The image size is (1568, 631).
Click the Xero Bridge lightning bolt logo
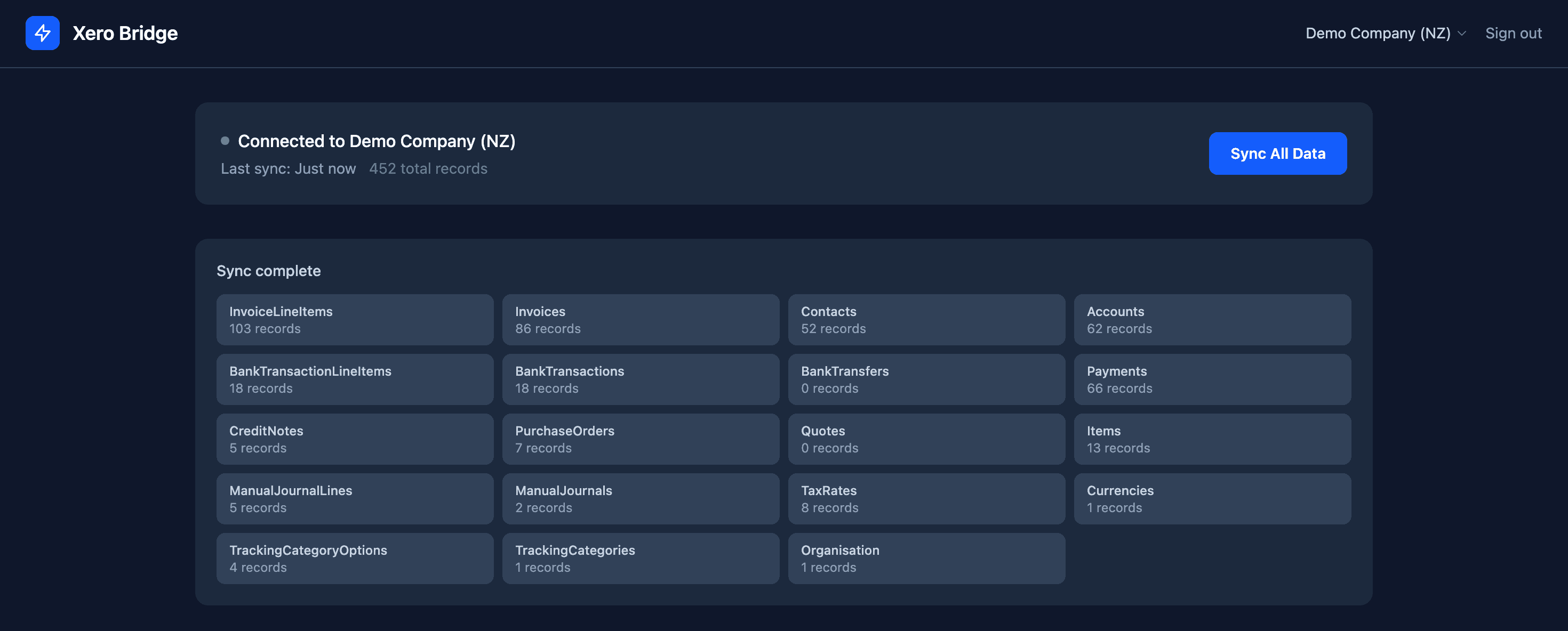click(43, 33)
